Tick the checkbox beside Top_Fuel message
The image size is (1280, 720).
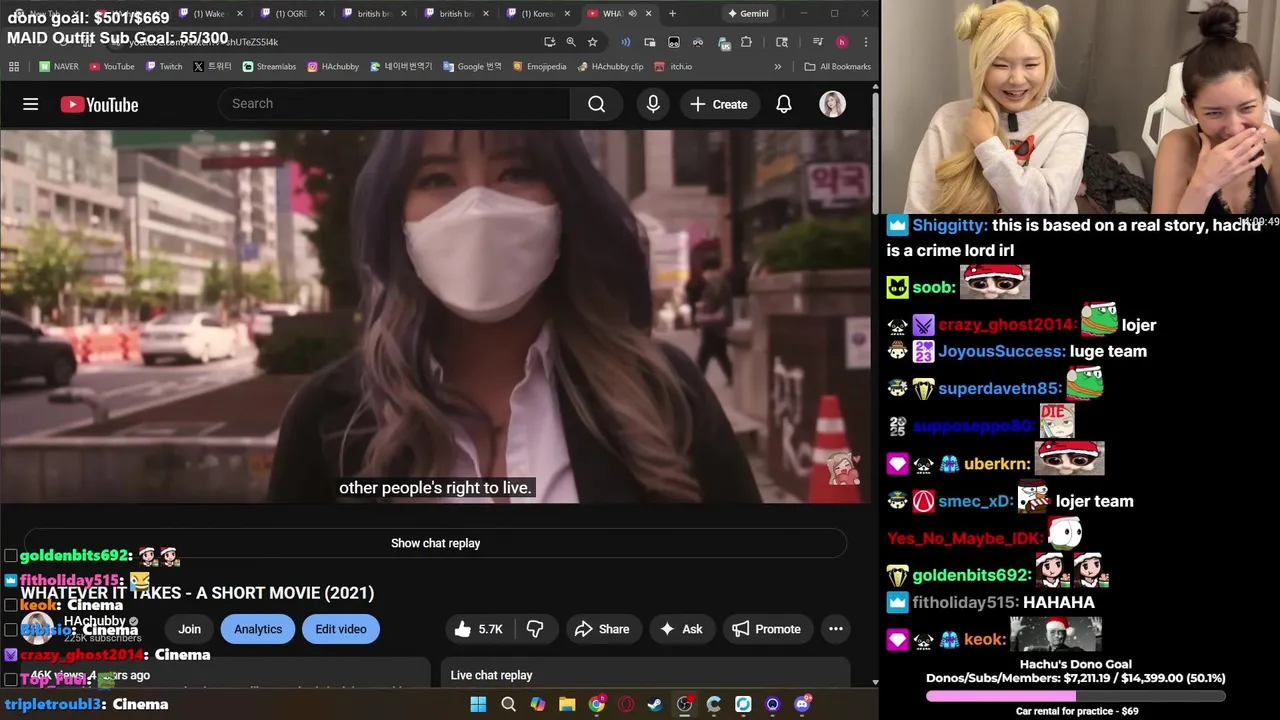click(x=11, y=680)
